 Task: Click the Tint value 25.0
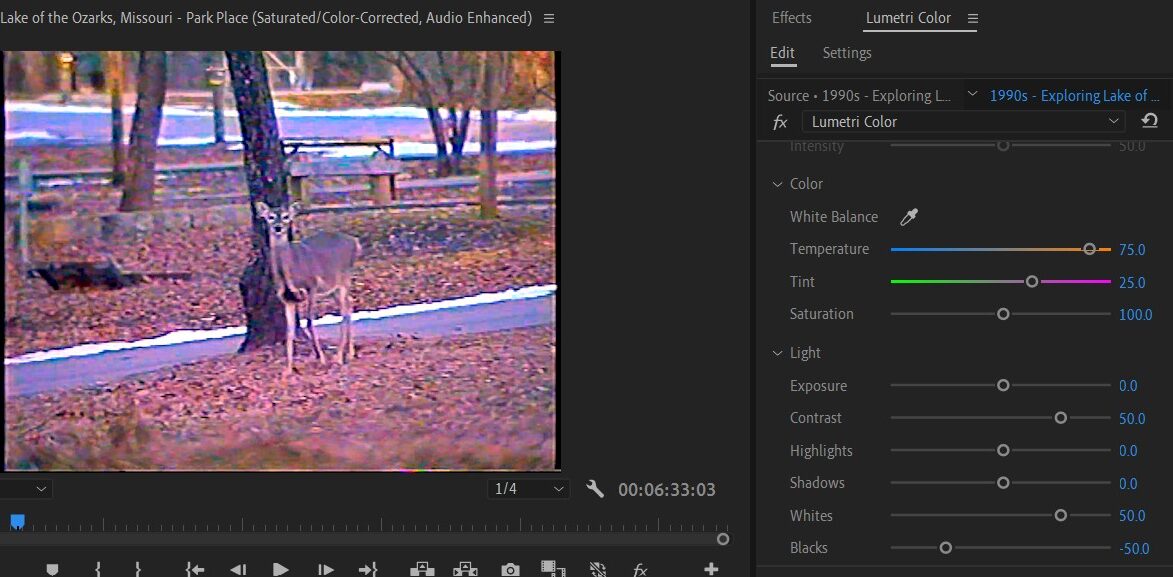pyautogui.click(x=1132, y=283)
